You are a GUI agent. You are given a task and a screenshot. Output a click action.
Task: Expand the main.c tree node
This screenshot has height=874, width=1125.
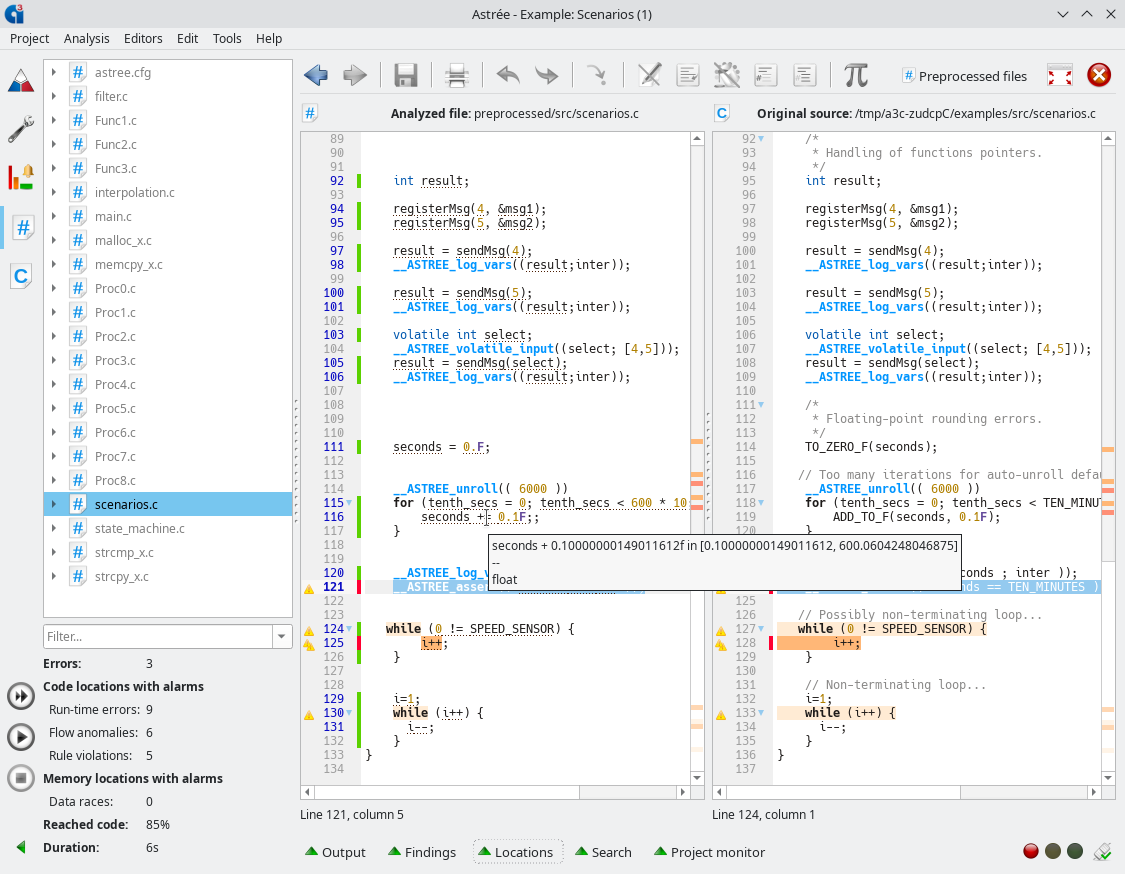point(54,216)
